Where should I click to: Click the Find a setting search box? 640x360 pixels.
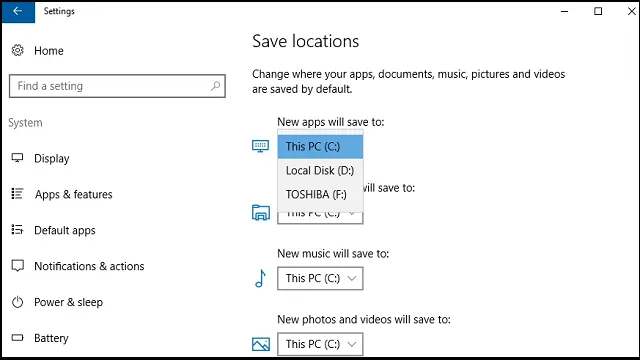point(117,86)
